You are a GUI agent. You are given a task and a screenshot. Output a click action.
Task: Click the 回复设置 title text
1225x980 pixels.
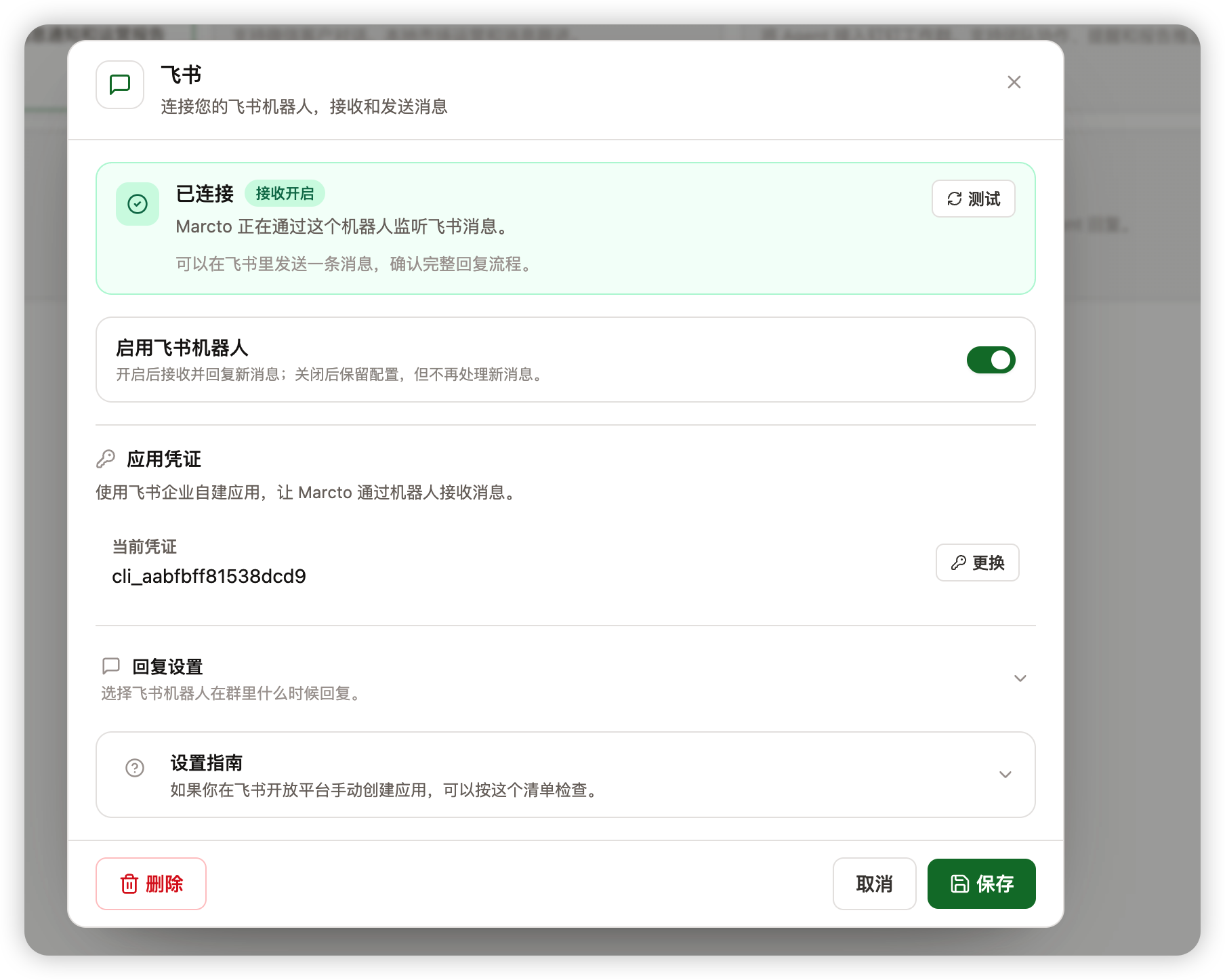point(167,667)
